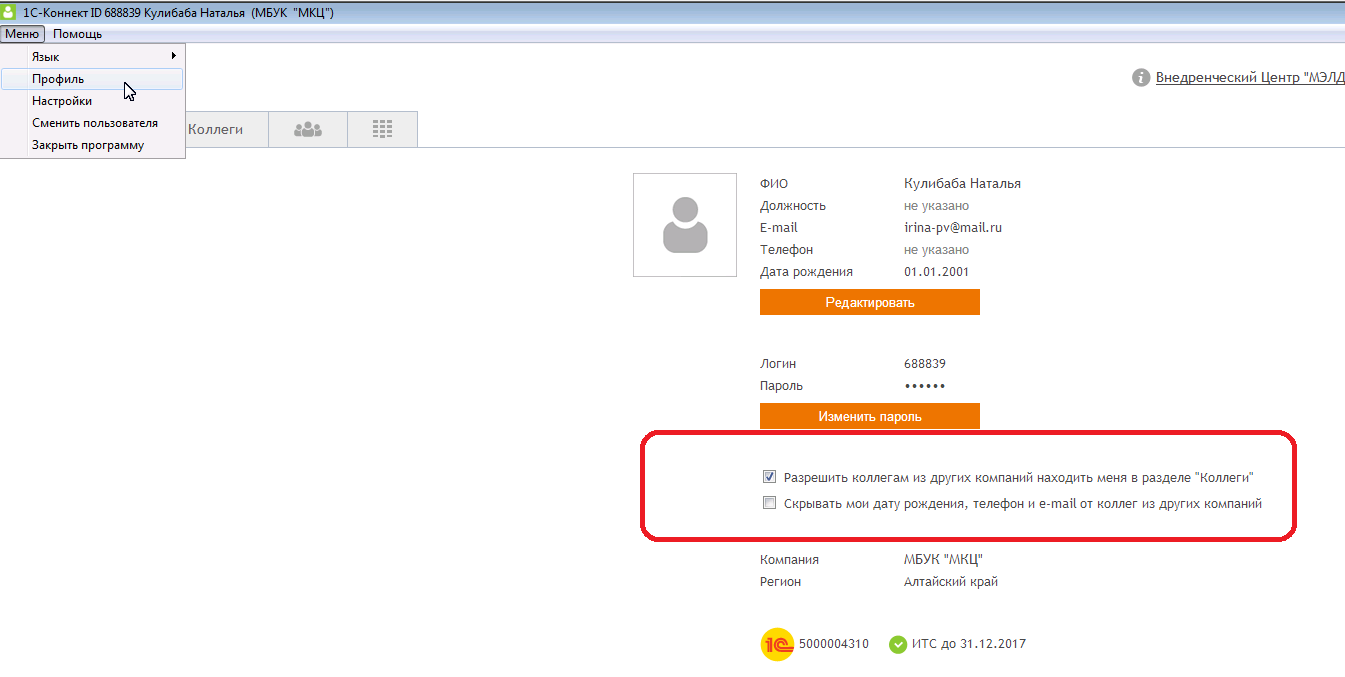Select Профиль from the menu
Image resolution: width=1345 pixels, height=677 pixels.
point(92,79)
